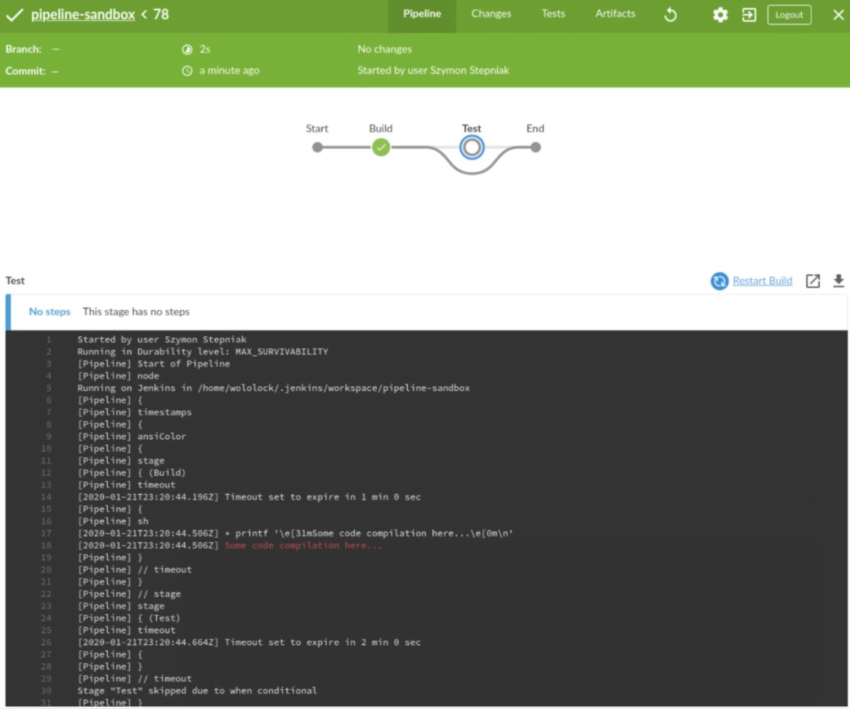Click the success checkmark status icon
The width and height of the screenshot is (850, 709).
15,15
